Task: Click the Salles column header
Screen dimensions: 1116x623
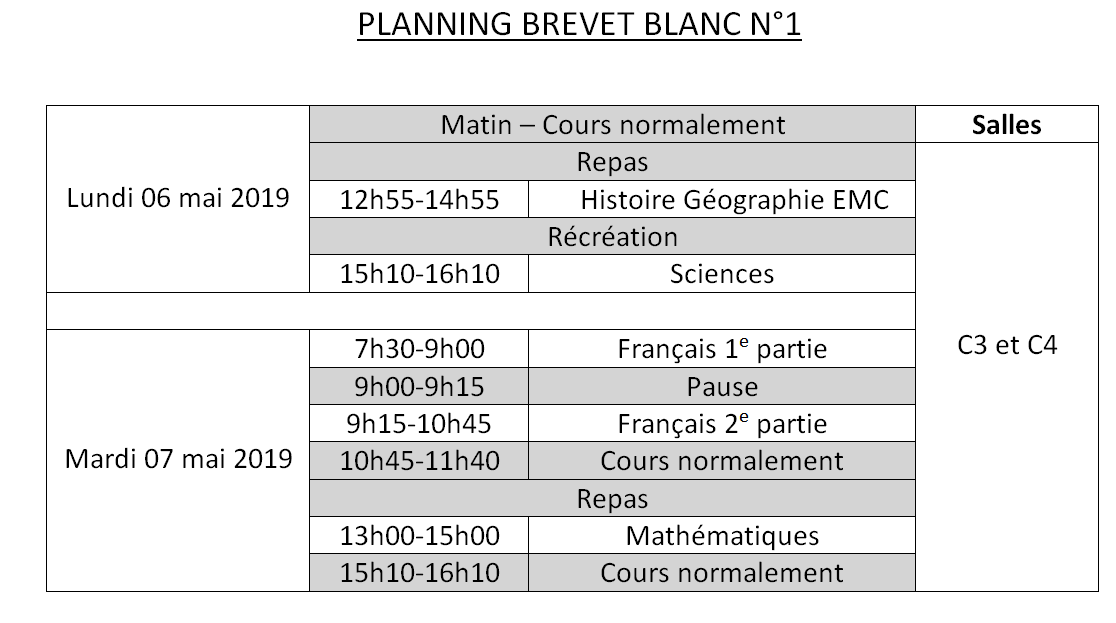Action: point(1006,125)
